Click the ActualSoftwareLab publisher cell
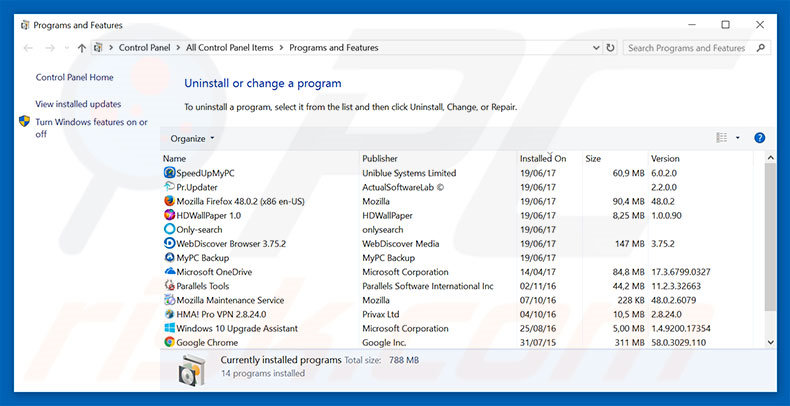Image resolution: width=790 pixels, height=406 pixels. click(403, 187)
